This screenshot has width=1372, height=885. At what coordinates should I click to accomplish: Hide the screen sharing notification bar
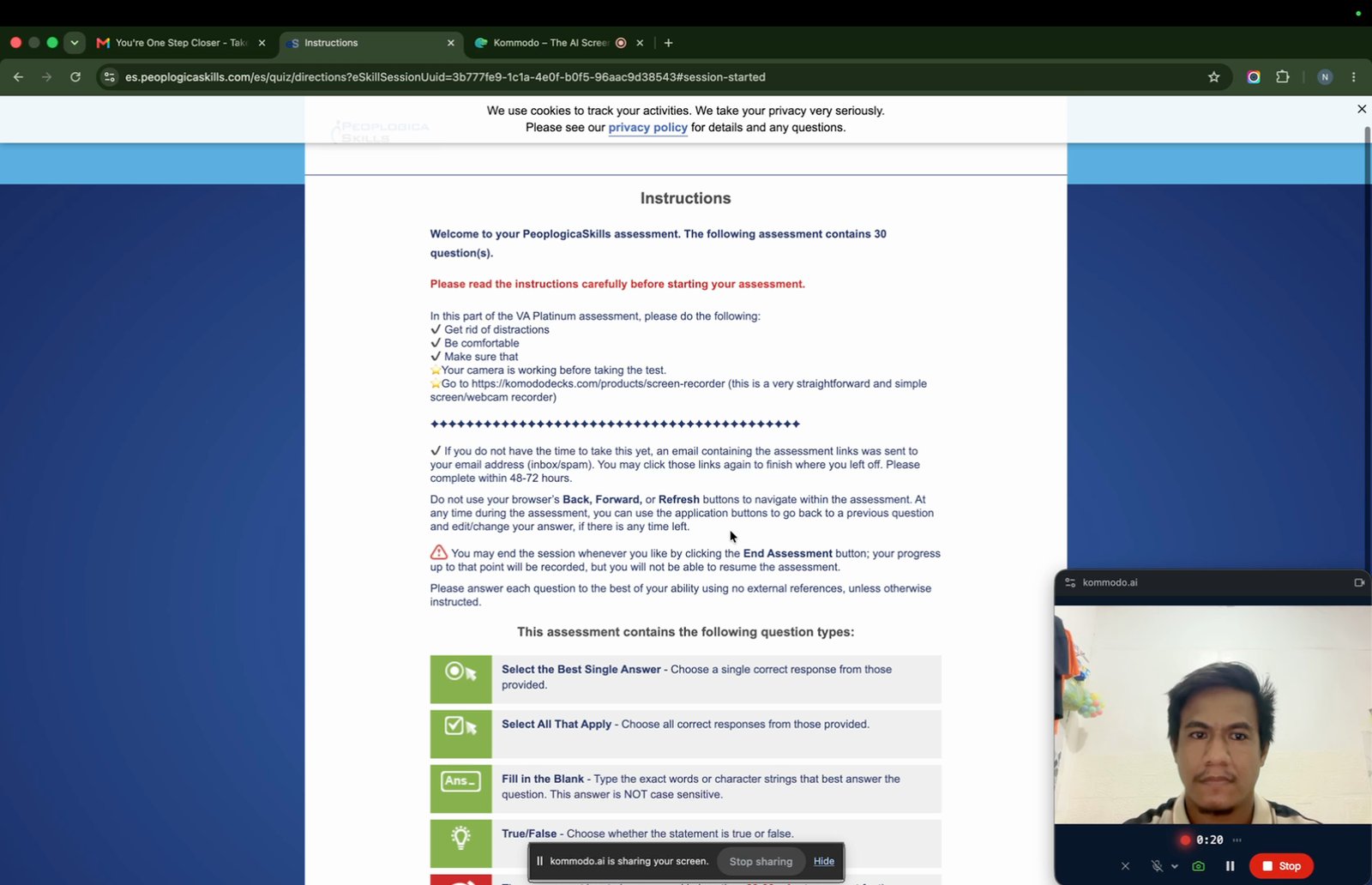click(x=823, y=861)
